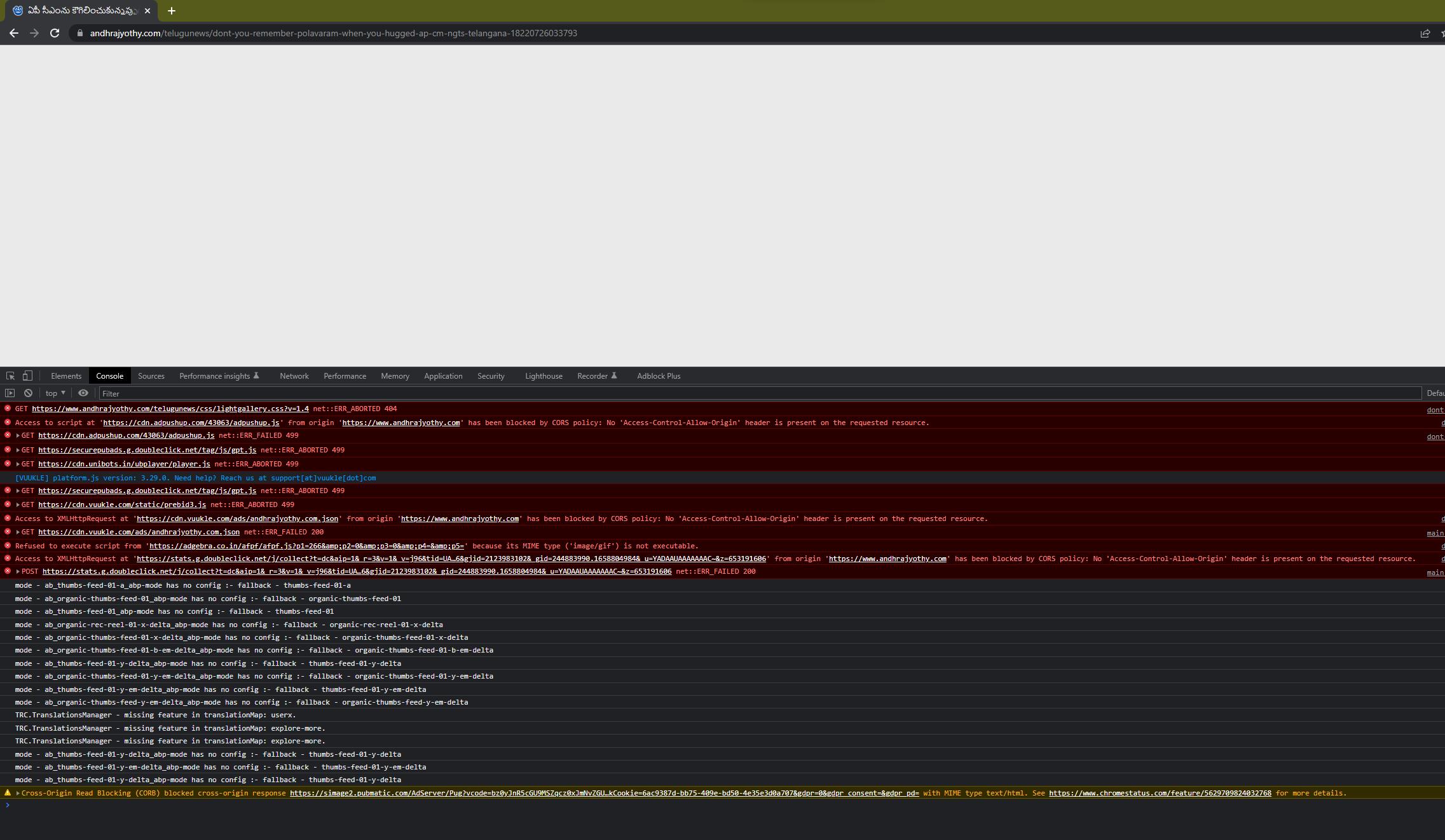Expand the failed adpushup.js GET request entry
The image size is (1445, 840).
[x=17, y=435]
